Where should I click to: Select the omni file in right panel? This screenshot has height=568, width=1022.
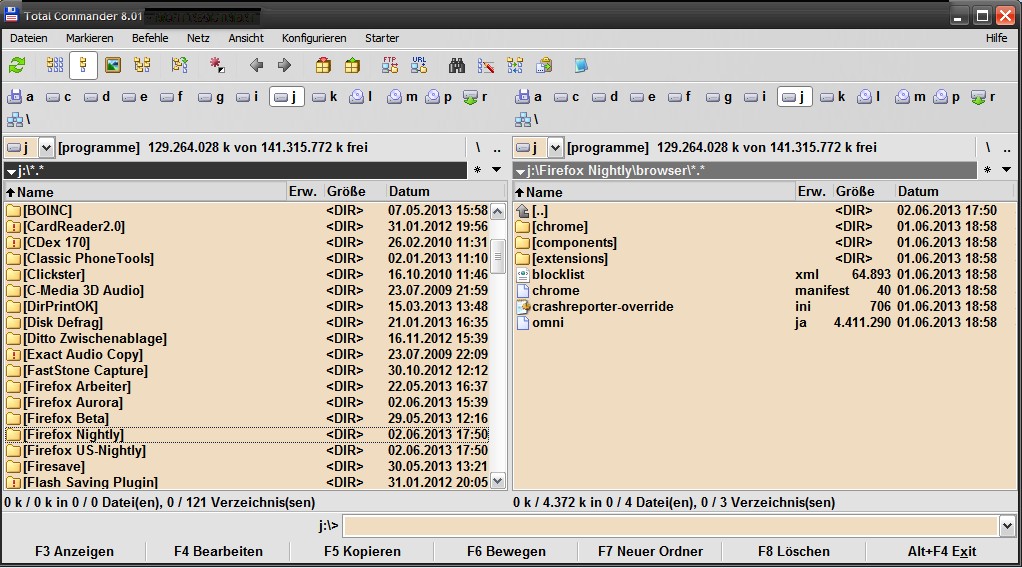[x=548, y=322]
